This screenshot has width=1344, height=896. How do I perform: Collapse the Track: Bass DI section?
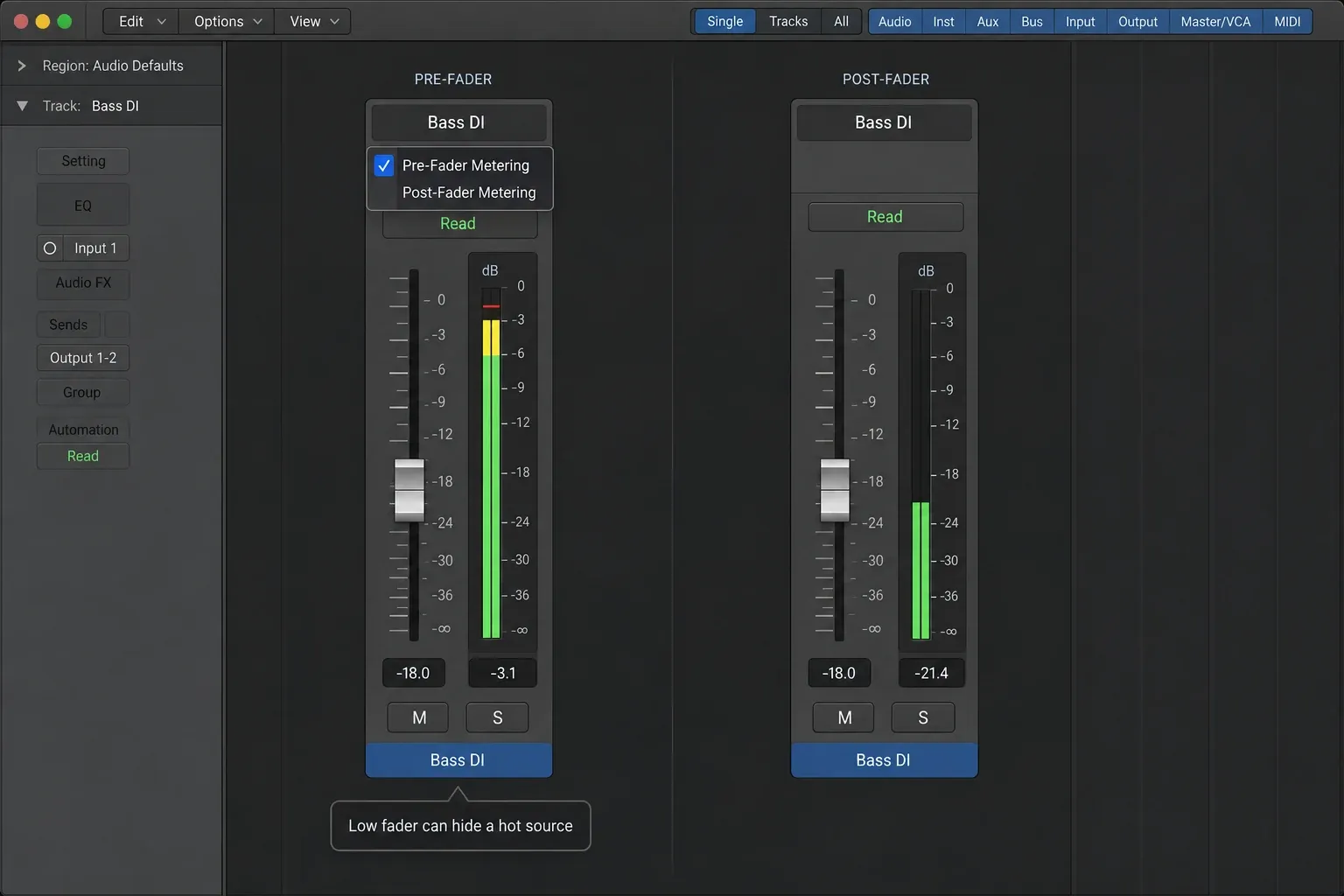tap(22, 106)
